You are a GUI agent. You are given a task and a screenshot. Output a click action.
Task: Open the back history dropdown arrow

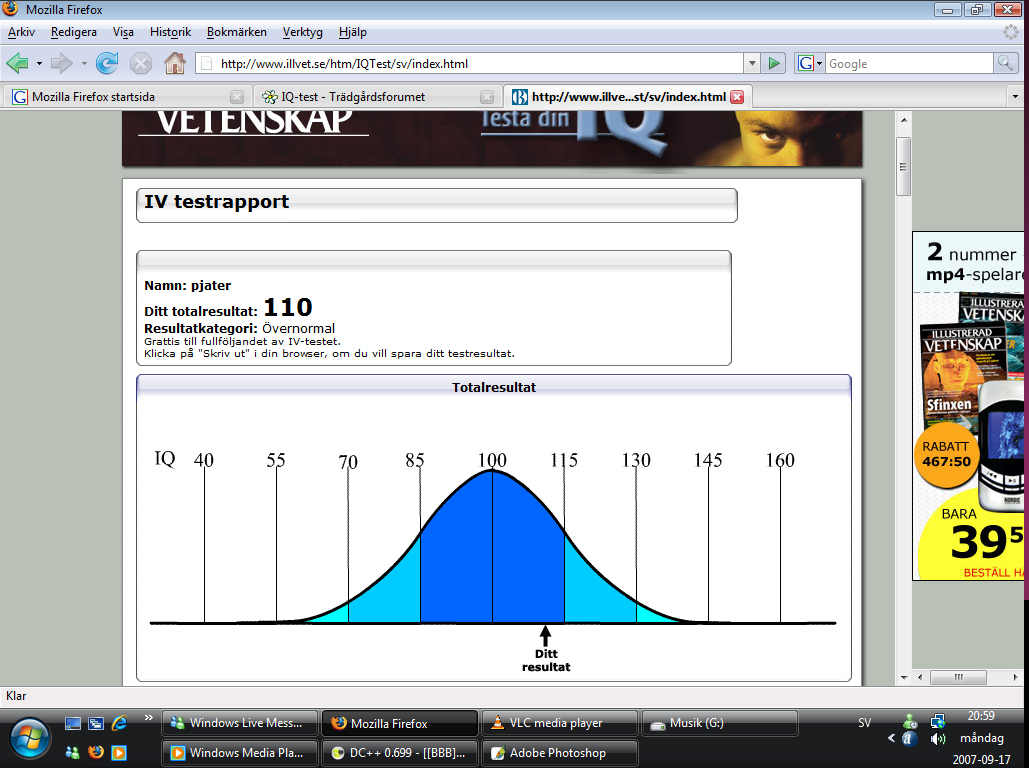[39, 63]
